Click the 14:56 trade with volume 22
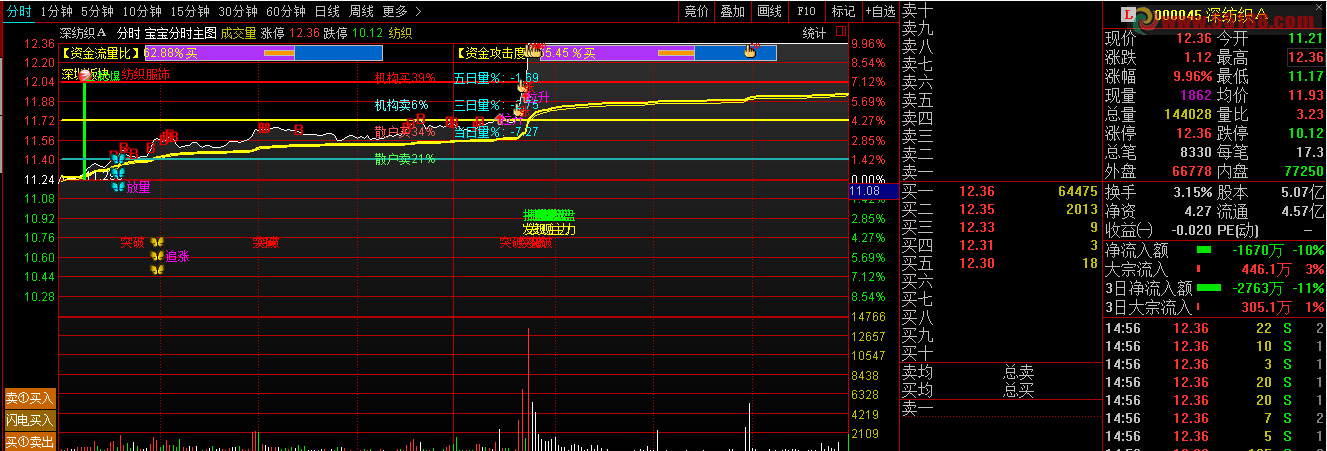 coord(1214,328)
